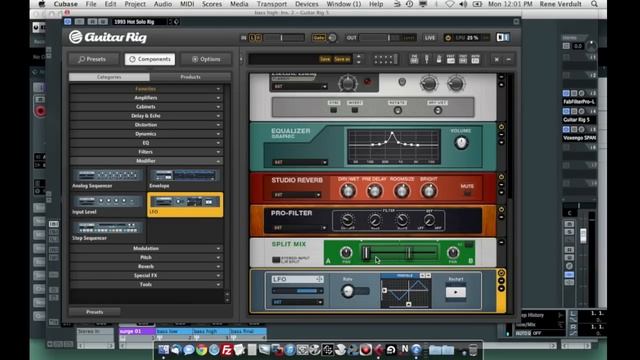The height and width of the screenshot is (360, 640).
Task: Switch to the Options tab
Action: [x=206, y=59]
